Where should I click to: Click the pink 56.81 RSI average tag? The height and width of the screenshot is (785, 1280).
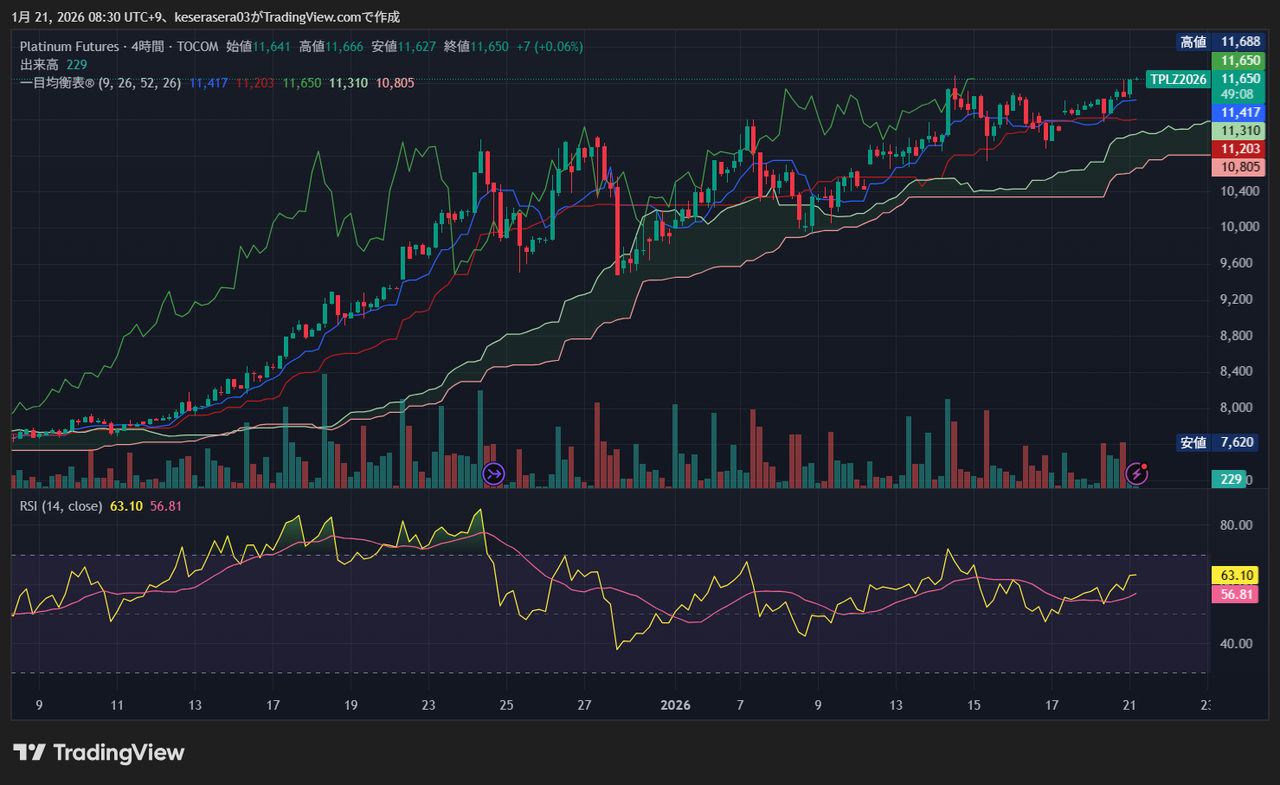pyautogui.click(x=1240, y=594)
